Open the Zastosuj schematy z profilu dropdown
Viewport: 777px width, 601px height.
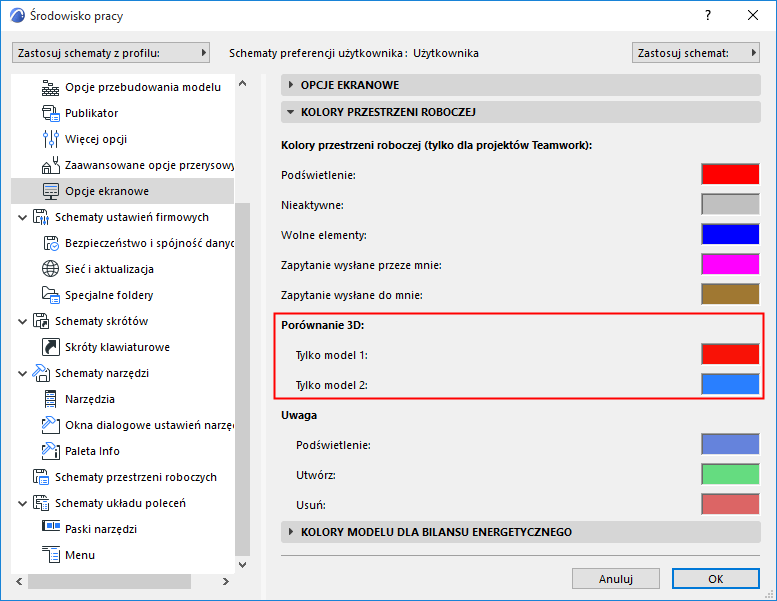tap(111, 53)
